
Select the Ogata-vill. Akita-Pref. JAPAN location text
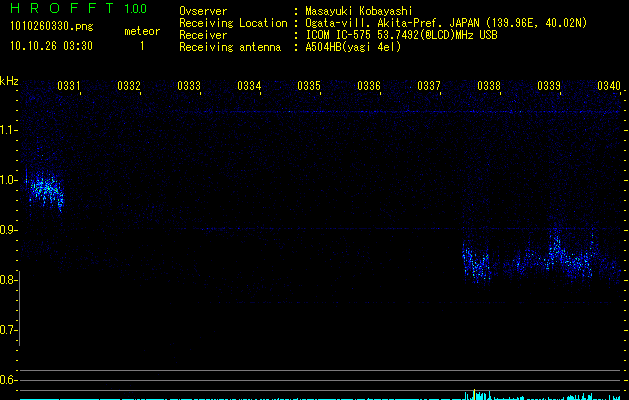(x=446, y=23)
